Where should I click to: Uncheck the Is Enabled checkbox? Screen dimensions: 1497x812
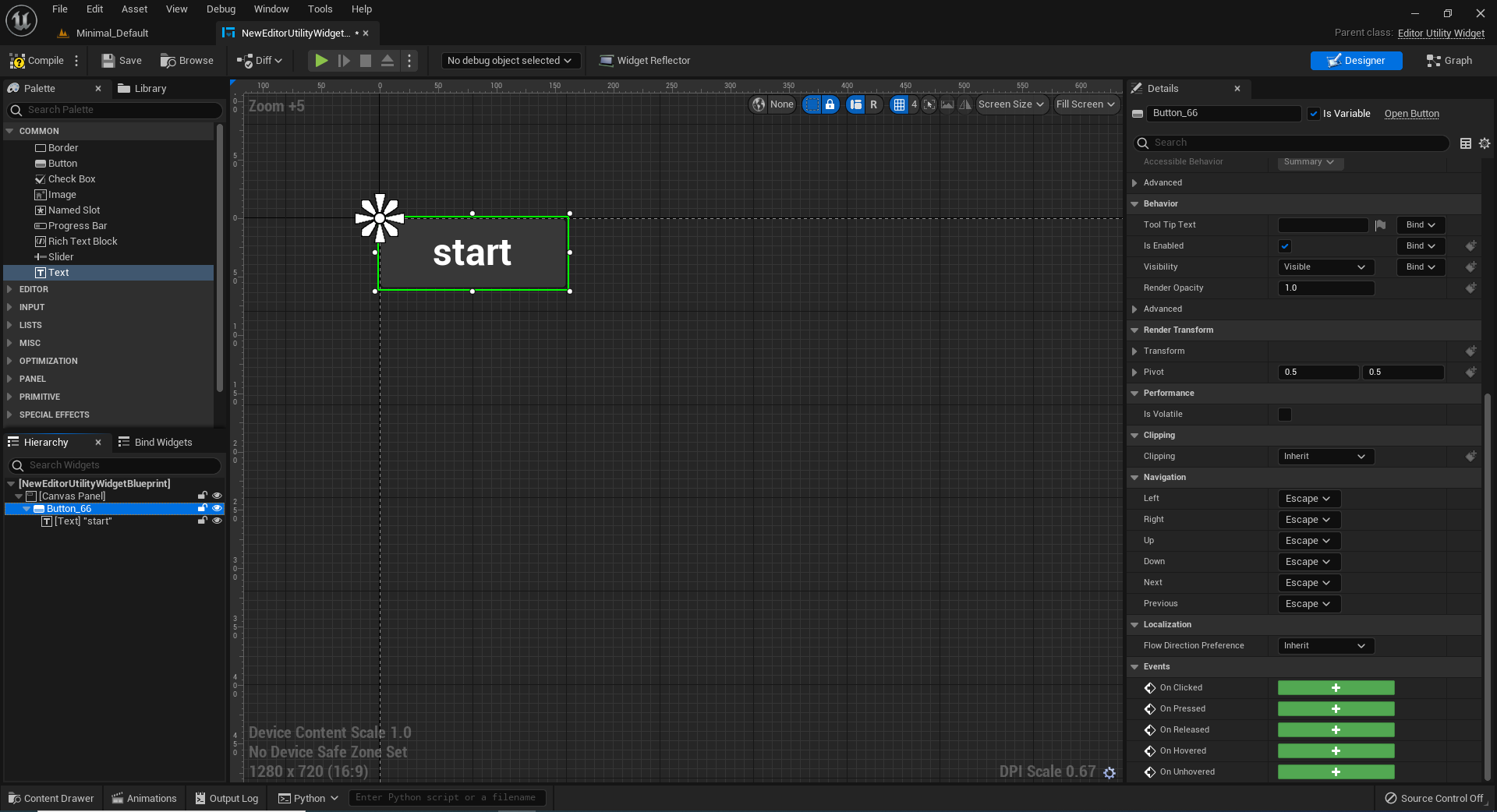[1284, 245]
